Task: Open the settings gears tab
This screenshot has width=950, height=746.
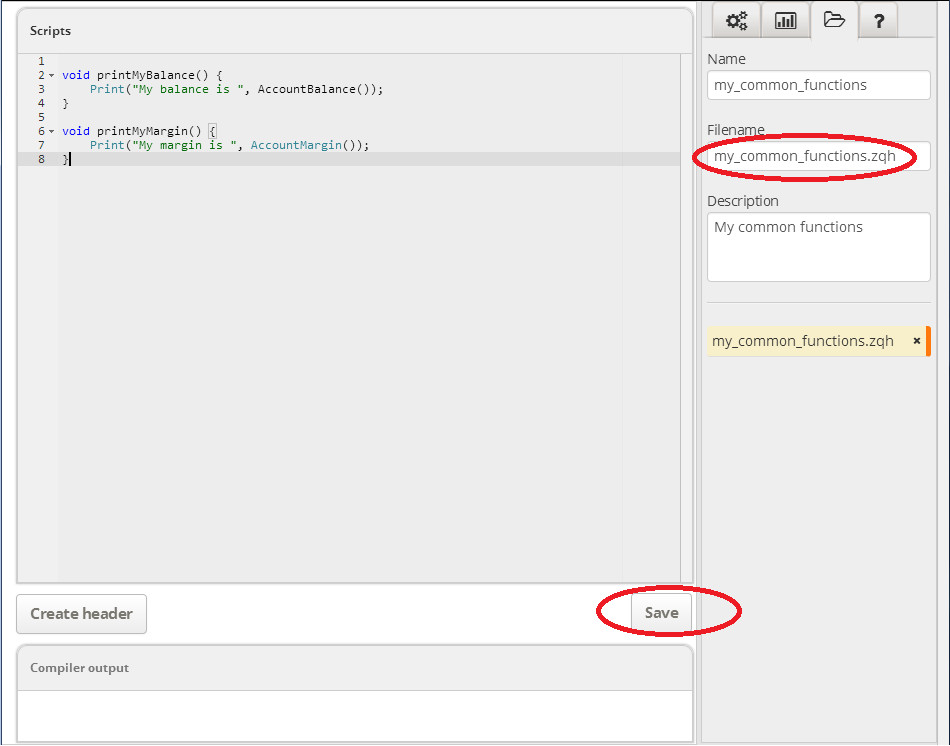Action: click(737, 20)
